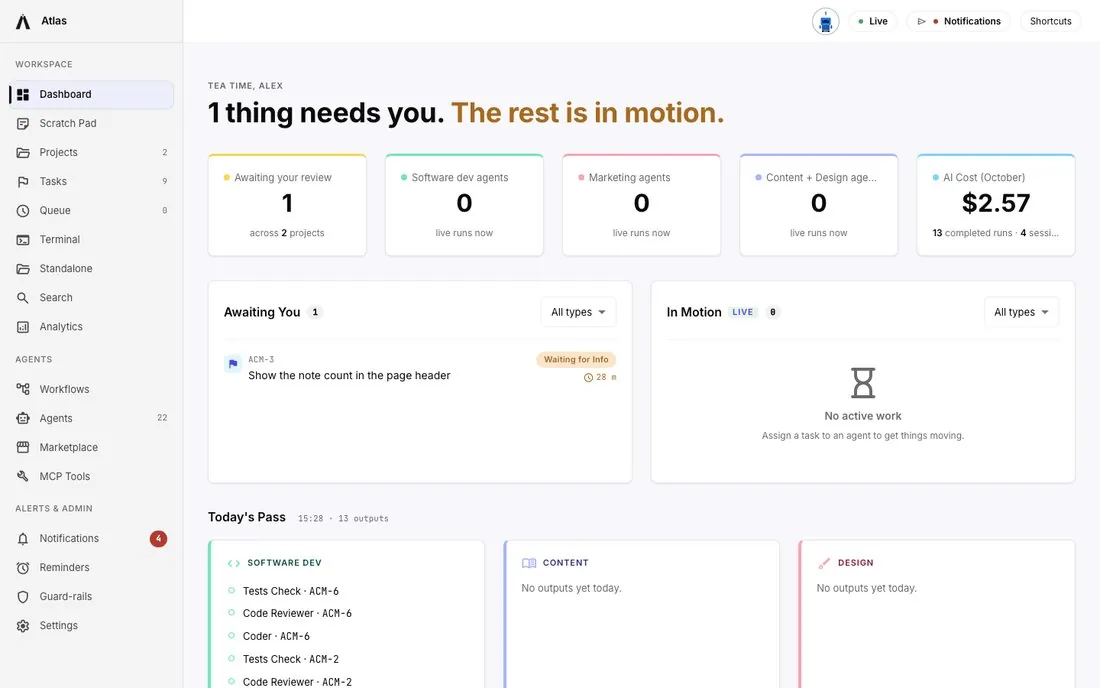This screenshot has height=688, width=1100.
Task: Open "Show the note count in the page header"
Action: 349,376
